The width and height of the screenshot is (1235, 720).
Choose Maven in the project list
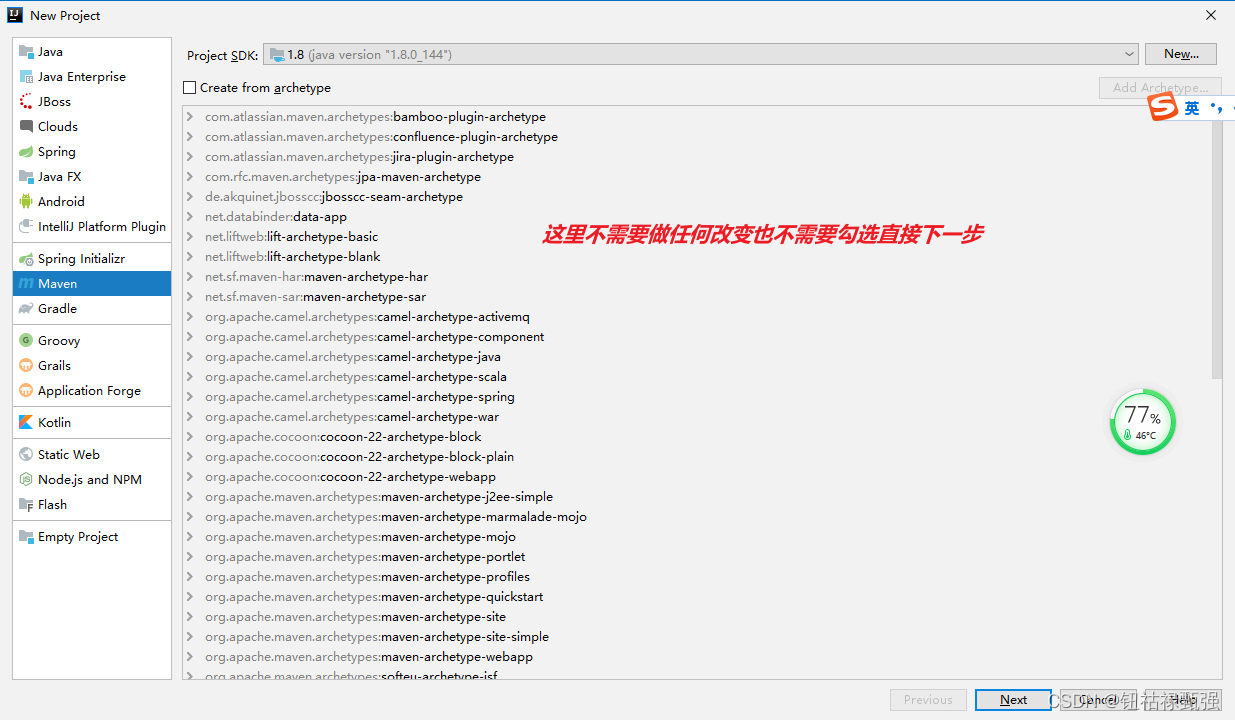pyautogui.click(x=92, y=284)
